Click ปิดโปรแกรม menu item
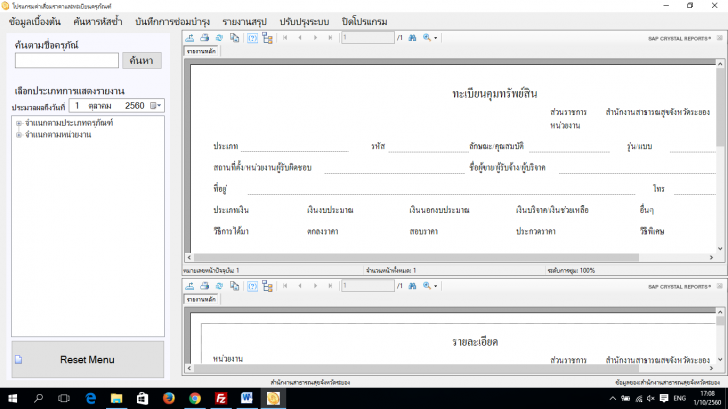Screen dimensions: 728x409 point(364,22)
